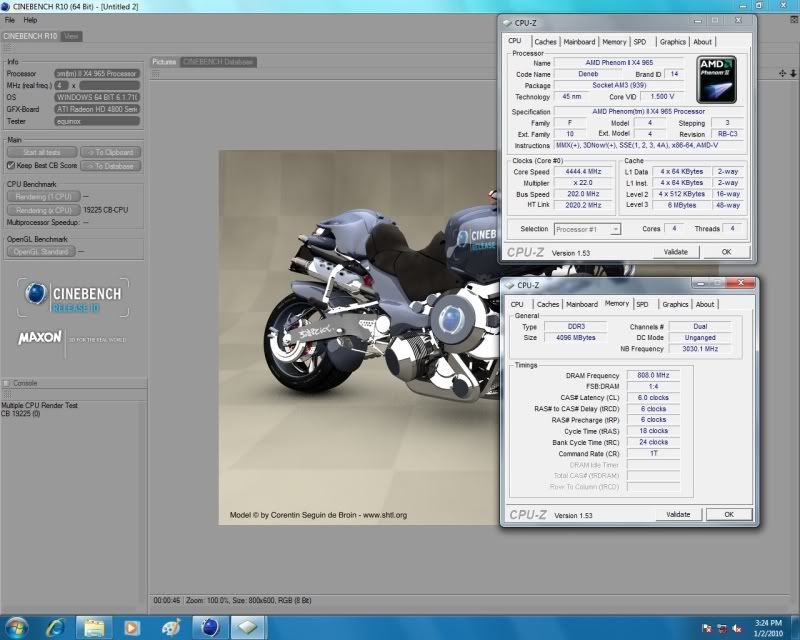800x640 pixels.
Task: Click the NB Frequency 3030.1 MHz value
Action: (x=700, y=349)
